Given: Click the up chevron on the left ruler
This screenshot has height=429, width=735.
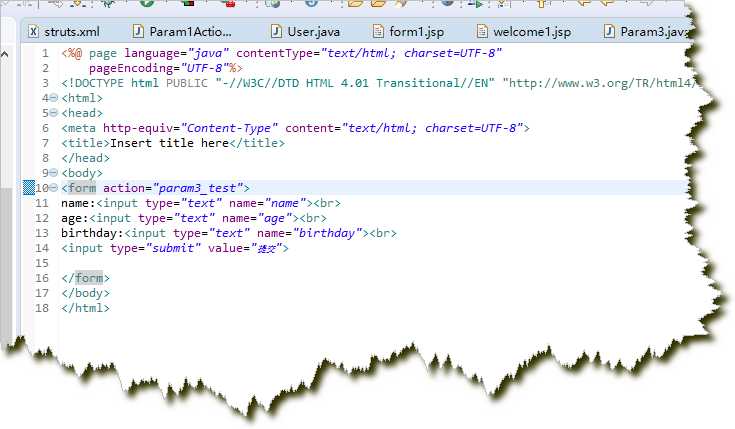Looking at the screenshot, I should tap(5, 54).
